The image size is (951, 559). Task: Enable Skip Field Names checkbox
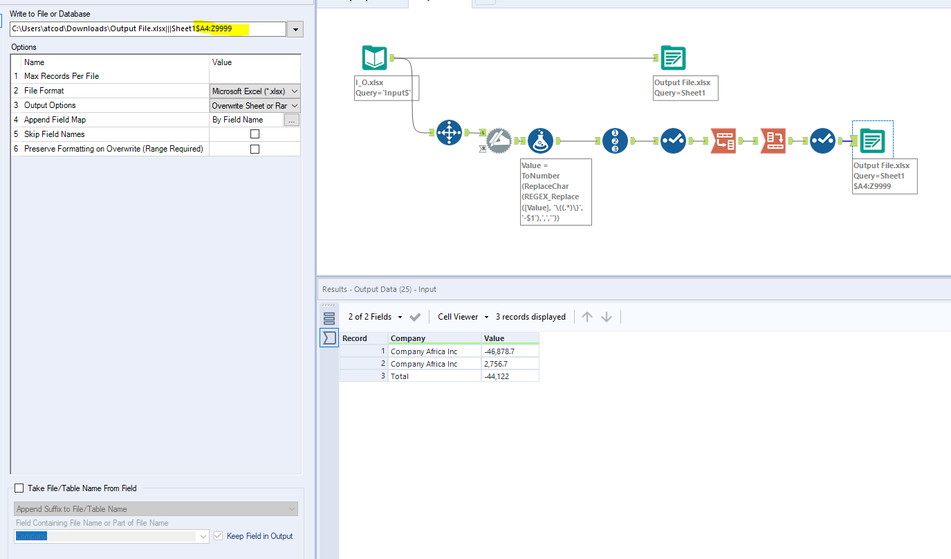pos(254,134)
